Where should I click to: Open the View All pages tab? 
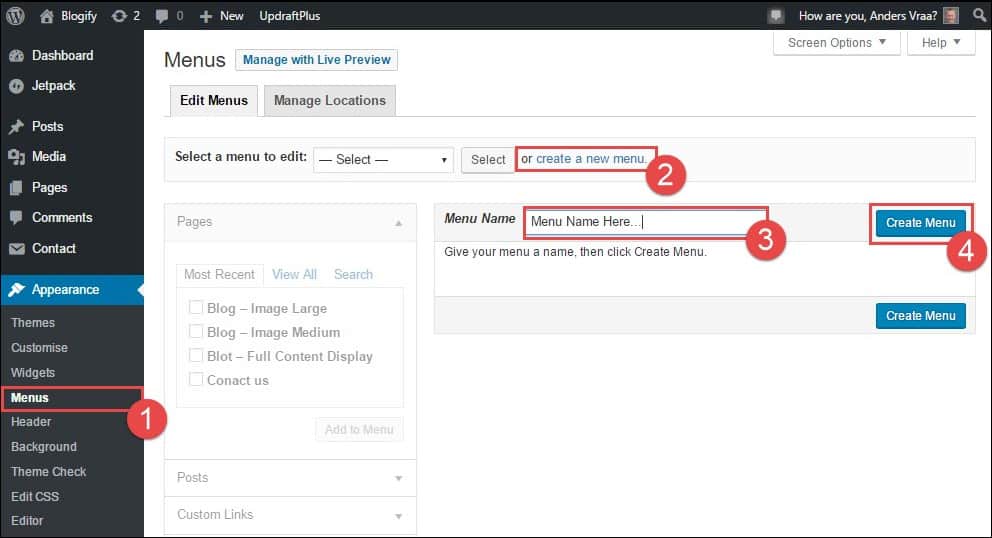click(x=294, y=274)
